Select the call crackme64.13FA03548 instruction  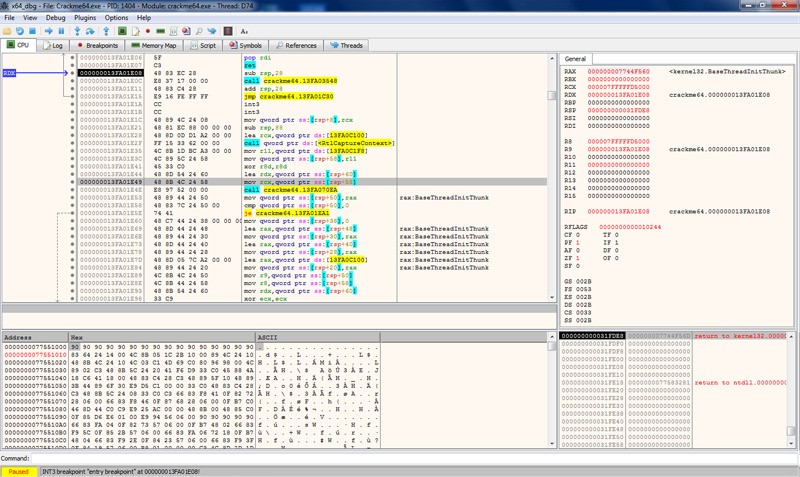click(290, 81)
